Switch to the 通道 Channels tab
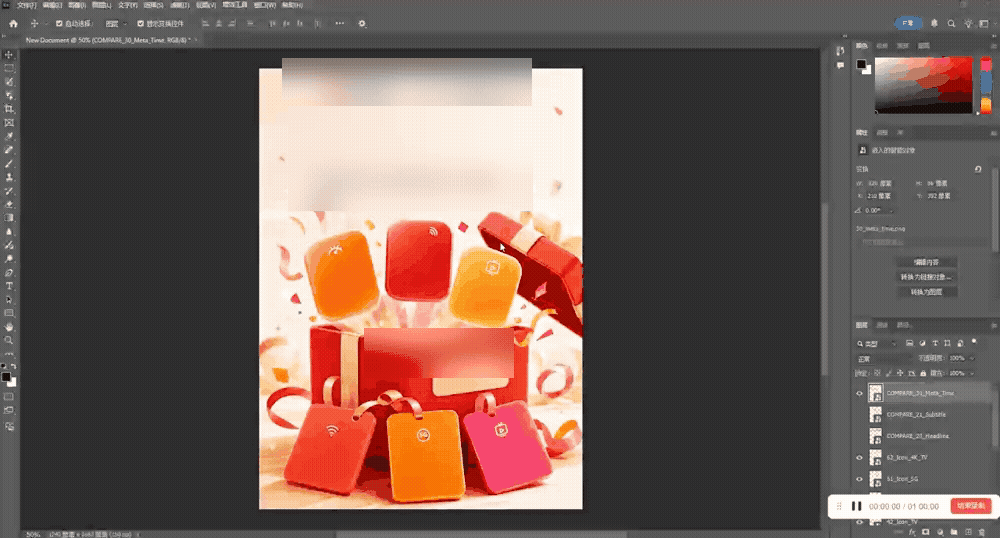This screenshot has width=1000, height=538. coord(882,325)
